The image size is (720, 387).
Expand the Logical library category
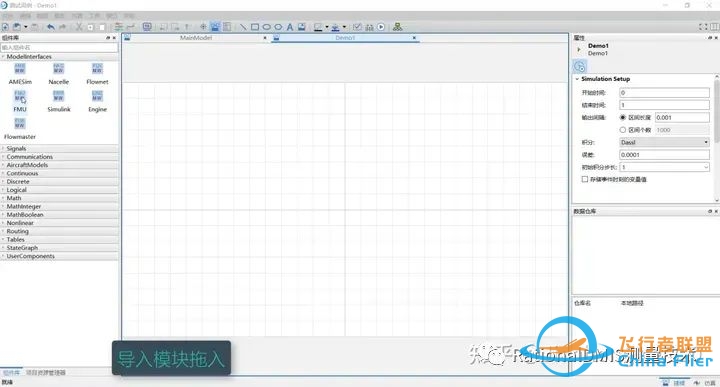coord(3,190)
